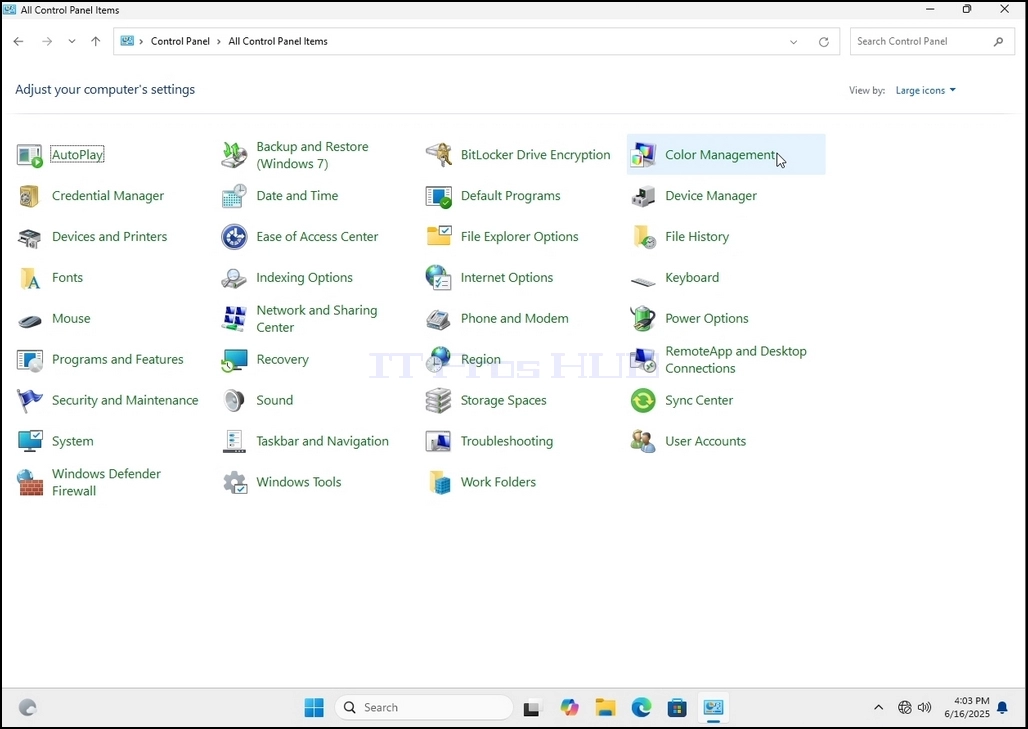This screenshot has height=729, width=1028.
Task: Click the Security and Maintenance link
Action: (x=125, y=400)
